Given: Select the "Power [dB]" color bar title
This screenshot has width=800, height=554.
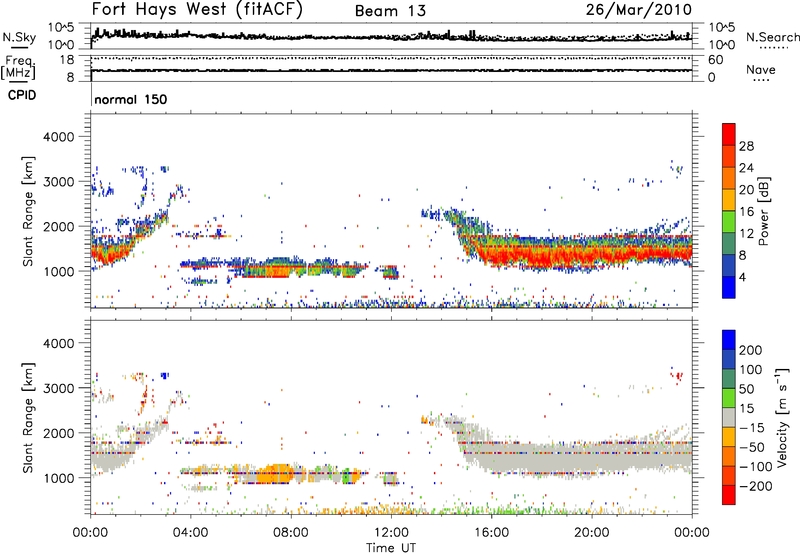Looking at the screenshot, I should coord(763,211).
